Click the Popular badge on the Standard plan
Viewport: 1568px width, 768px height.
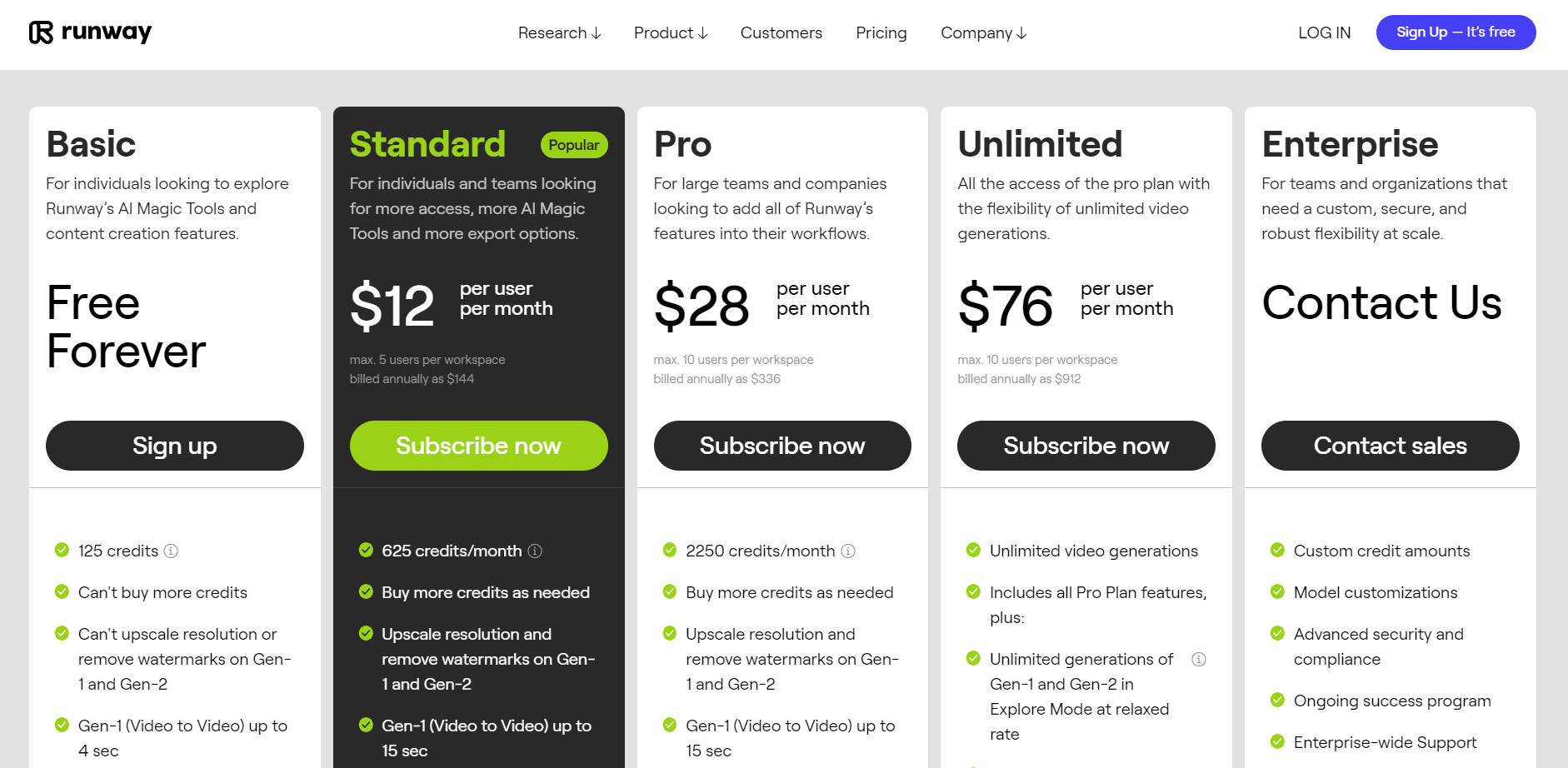pos(574,145)
